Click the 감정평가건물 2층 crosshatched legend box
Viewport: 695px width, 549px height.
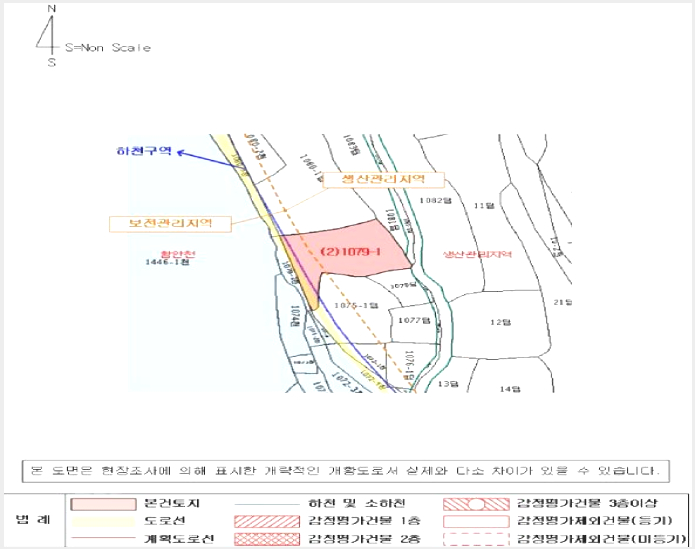coord(267,539)
